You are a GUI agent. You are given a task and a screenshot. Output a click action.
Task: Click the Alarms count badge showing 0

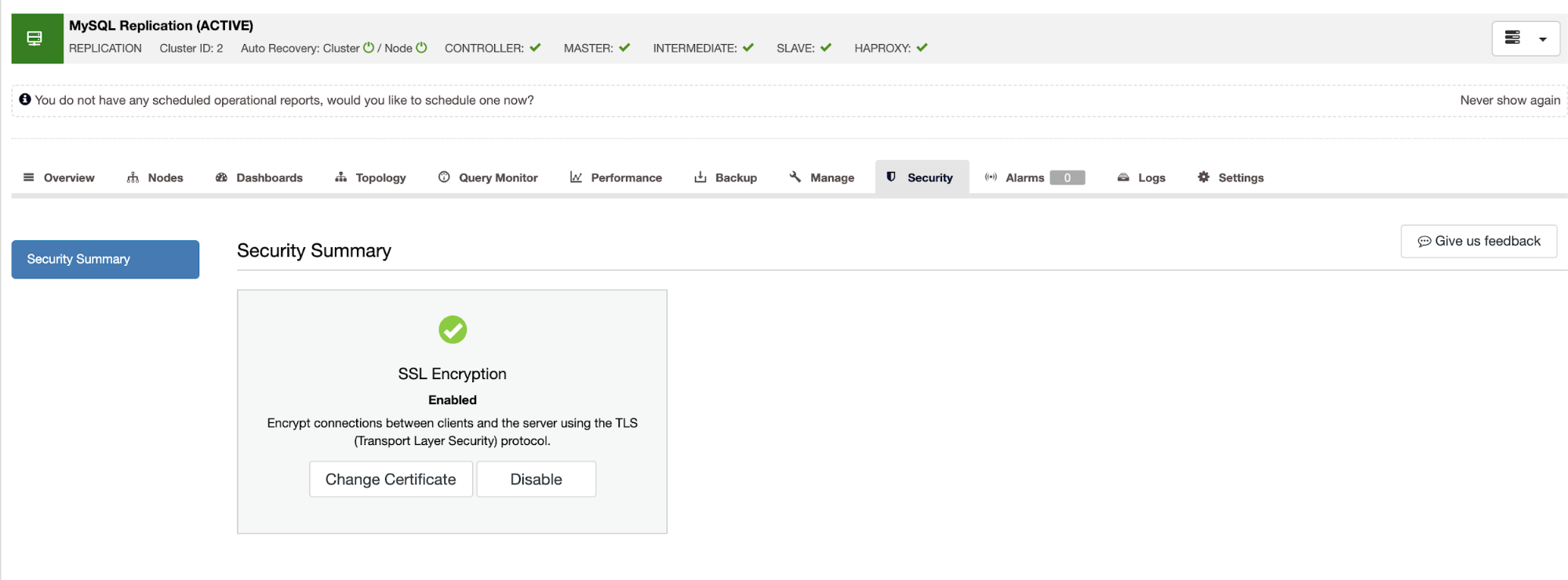coord(1068,178)
